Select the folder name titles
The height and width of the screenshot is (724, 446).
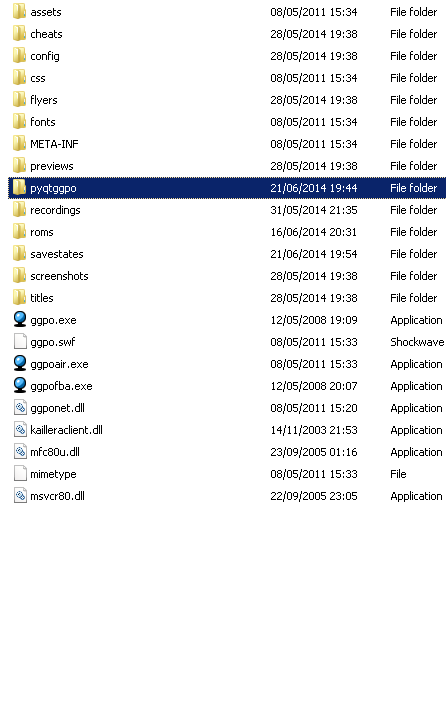42,298
